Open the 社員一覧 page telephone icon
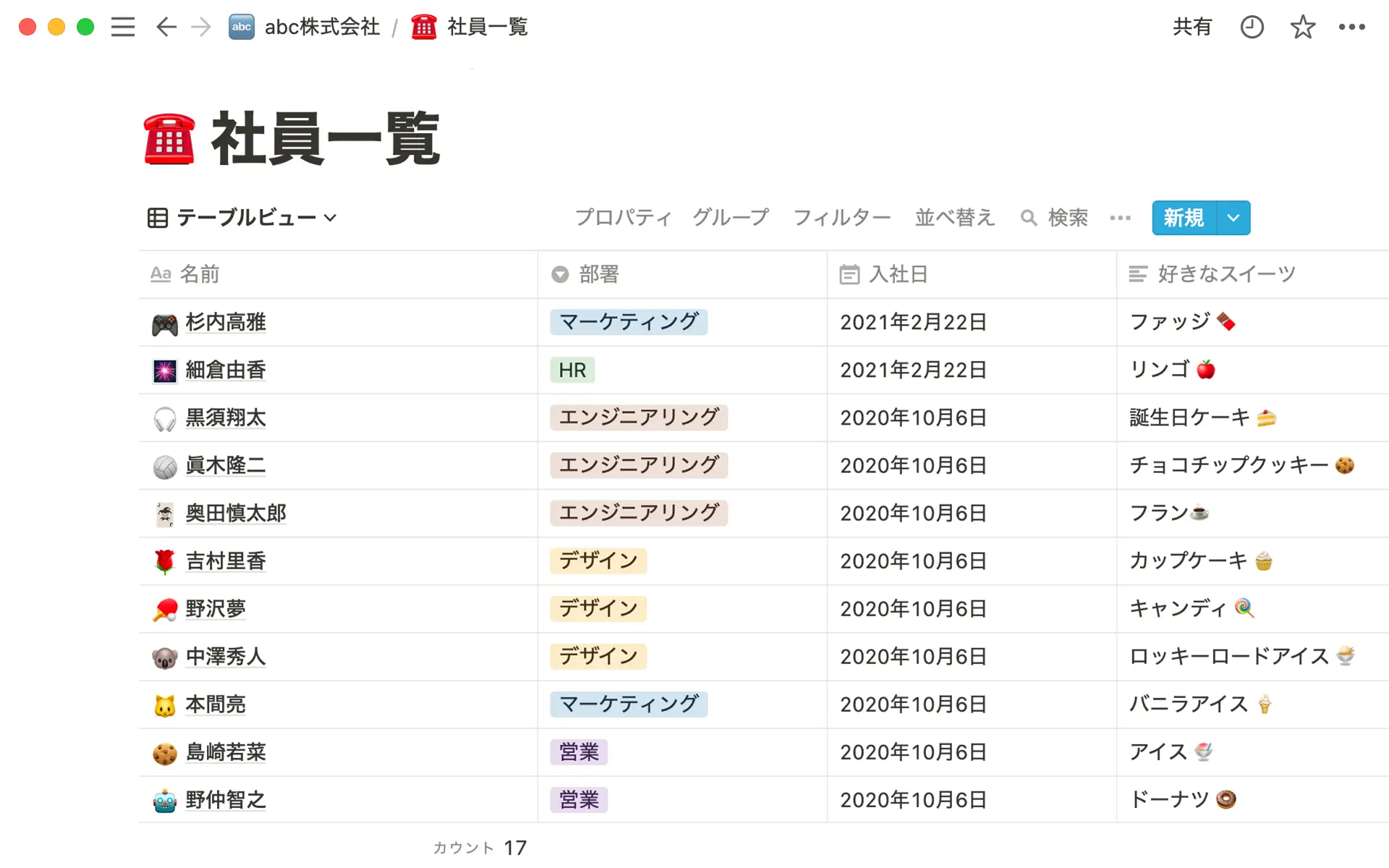 click(x=169, y=139)
